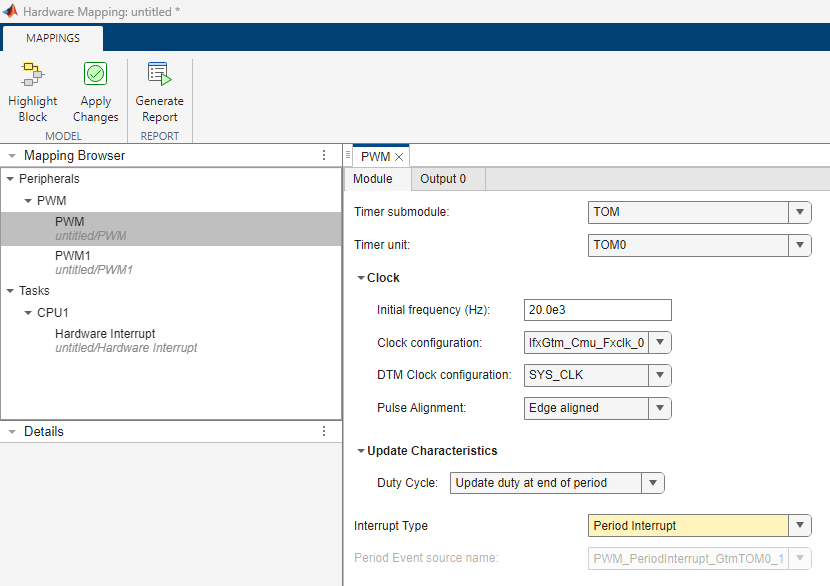830x586 pixels.
Task: Click the Apply Changes icon
Action: click(x=96, y=75)
